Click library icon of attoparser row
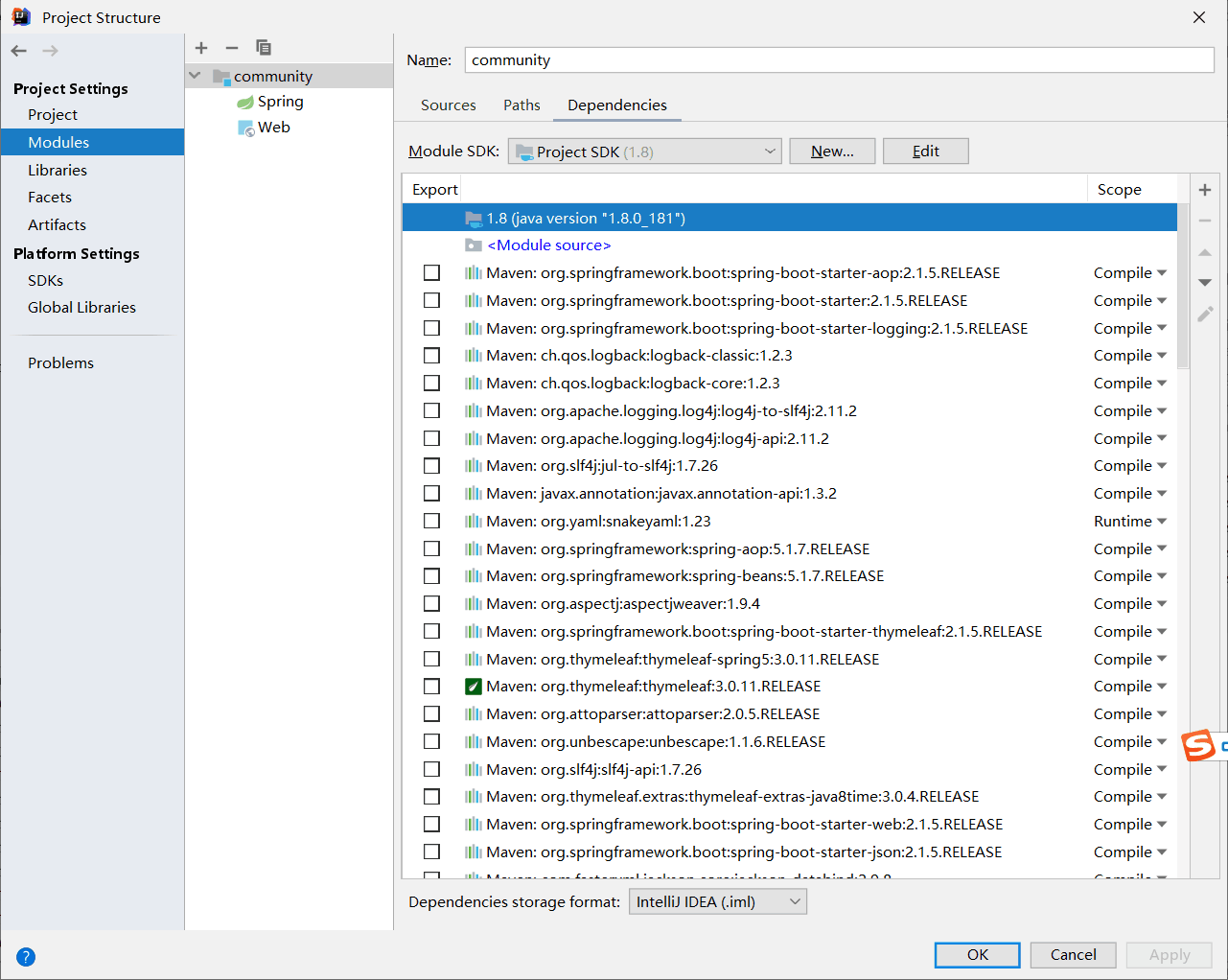The height and width of the screenshot is (980, 1228). [474, 714]
